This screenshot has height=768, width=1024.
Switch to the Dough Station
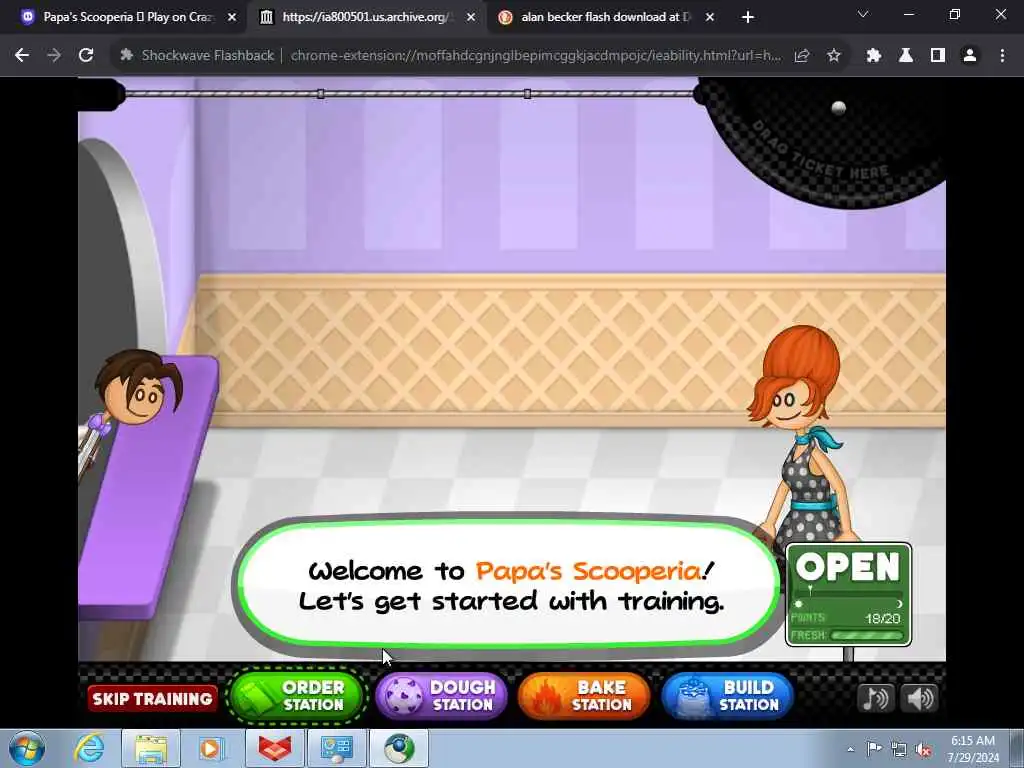[441, 696]
